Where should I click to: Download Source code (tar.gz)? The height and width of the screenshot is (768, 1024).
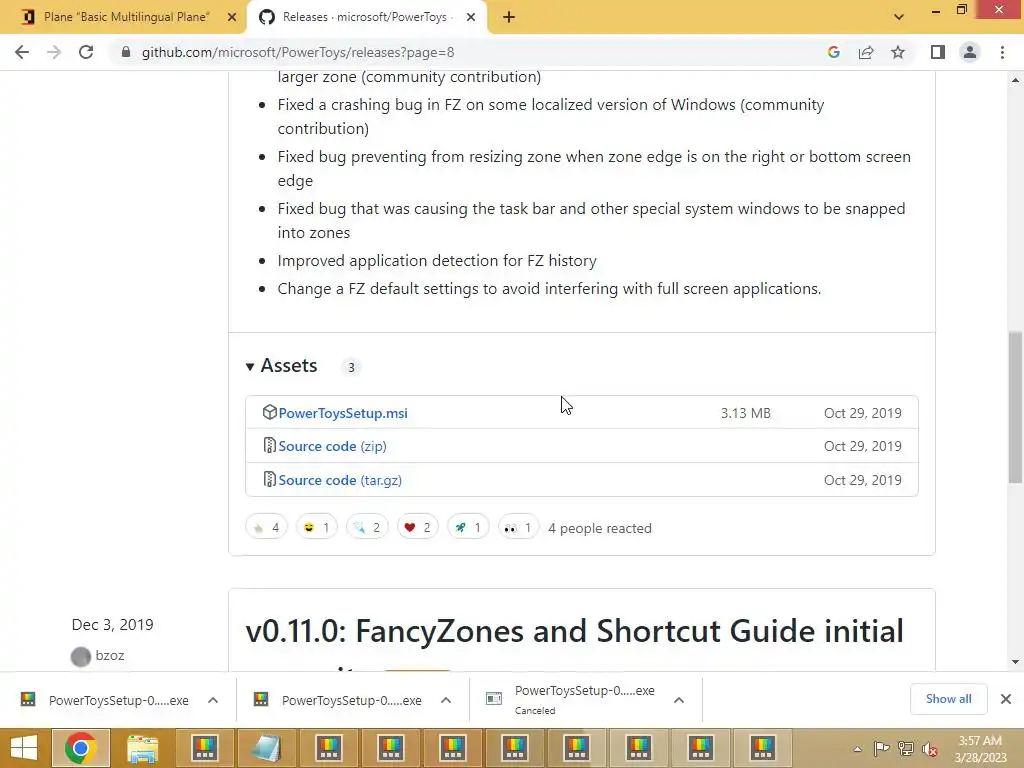340,480
